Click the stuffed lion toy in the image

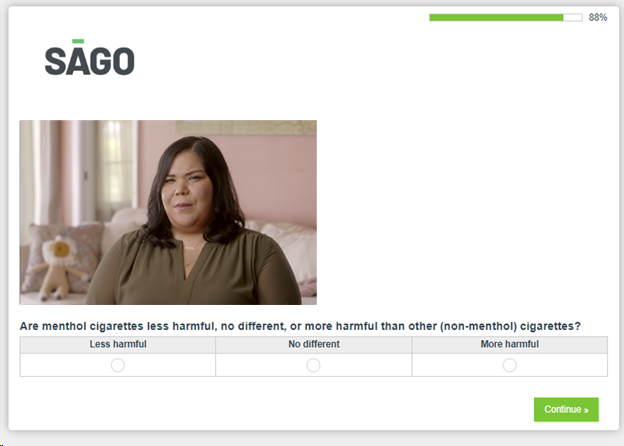[60, 268]
